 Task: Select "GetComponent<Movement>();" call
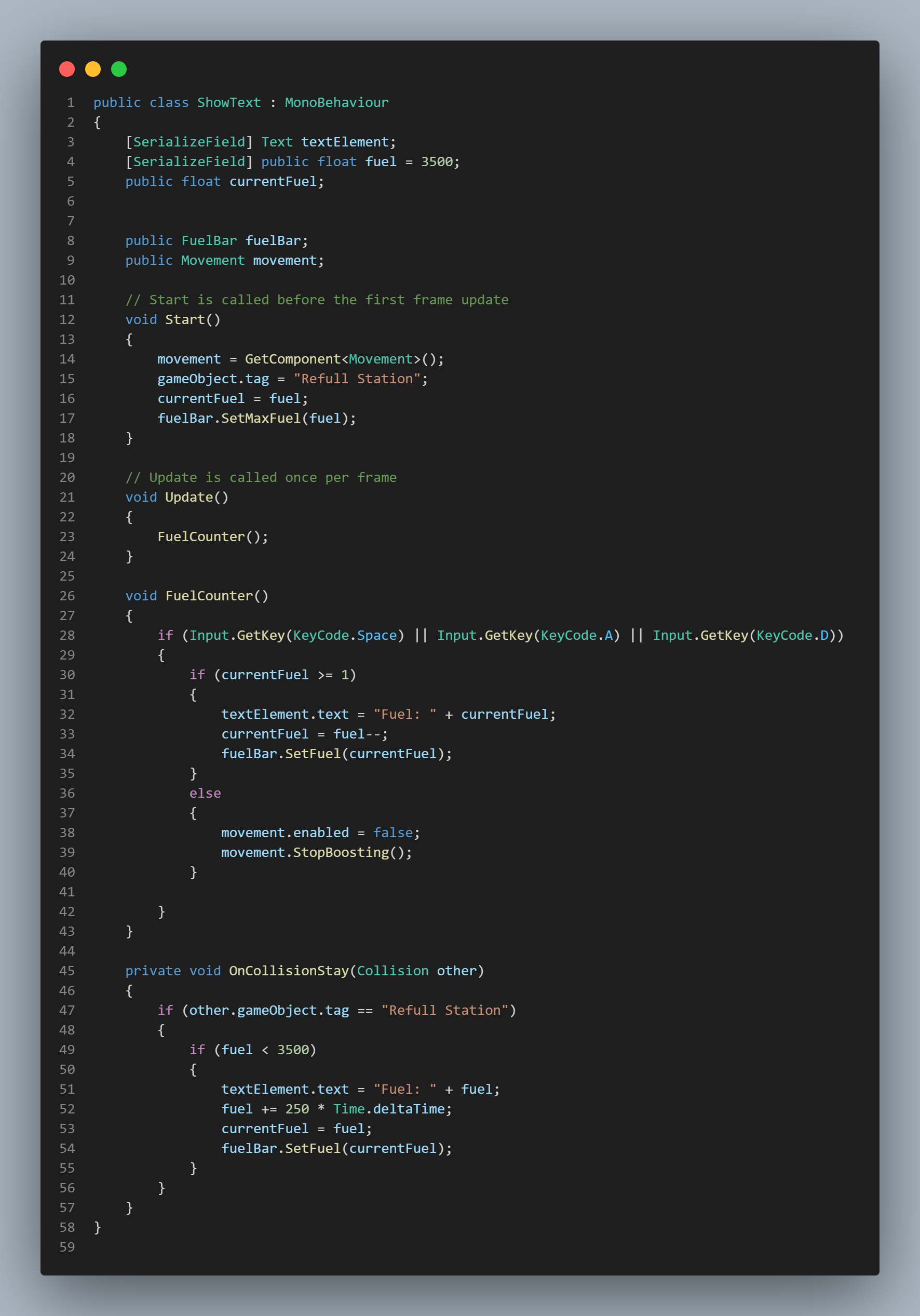pos(344,359)
